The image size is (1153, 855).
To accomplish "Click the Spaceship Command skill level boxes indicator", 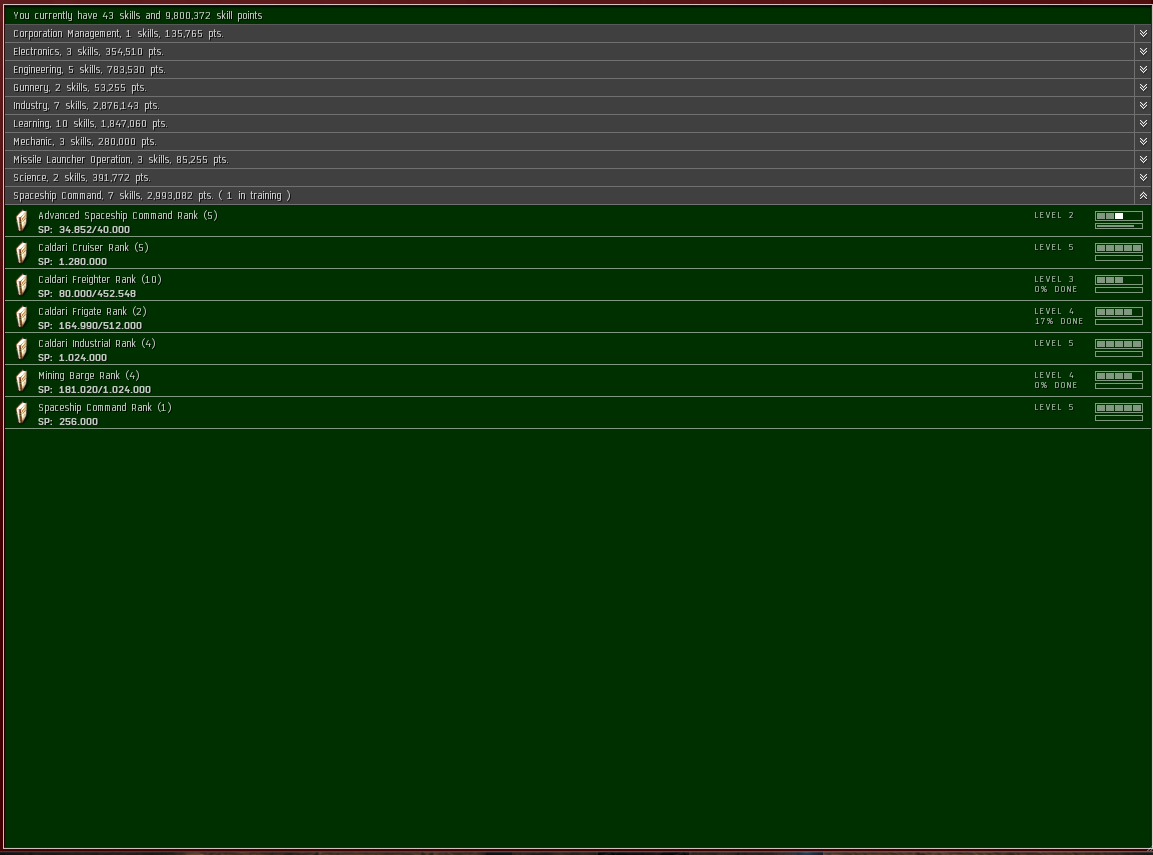I will tap(1118, 408).
